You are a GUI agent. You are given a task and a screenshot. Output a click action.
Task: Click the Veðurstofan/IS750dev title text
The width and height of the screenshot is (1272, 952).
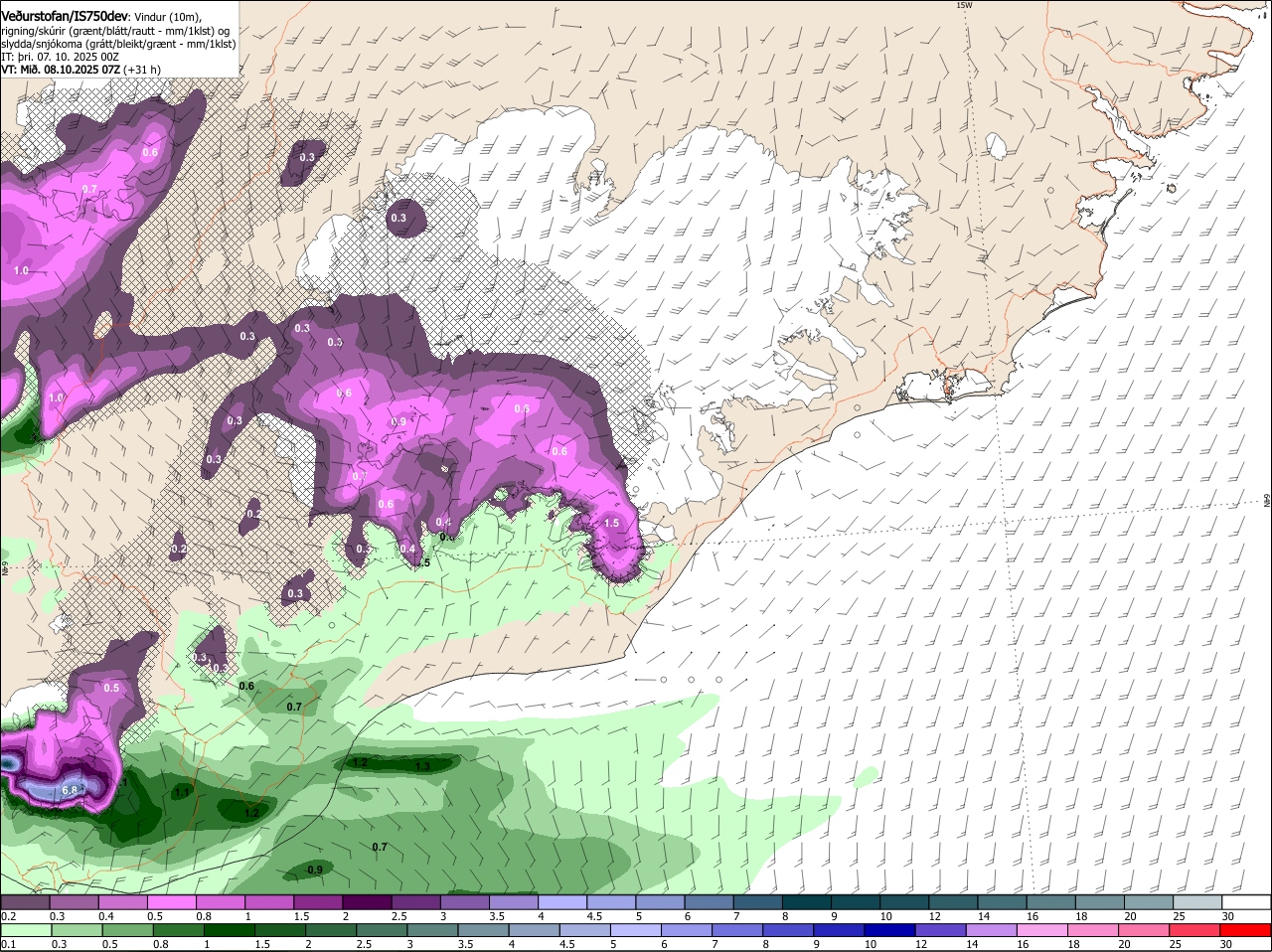[x=65, y=16]
